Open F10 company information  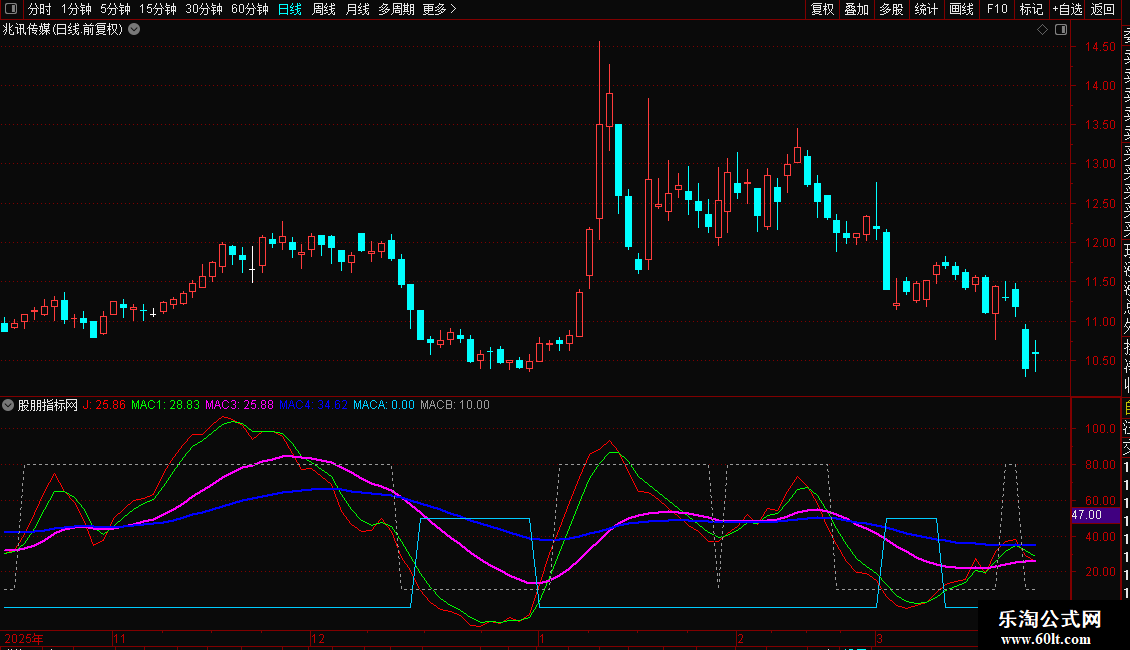coord(997,9)
